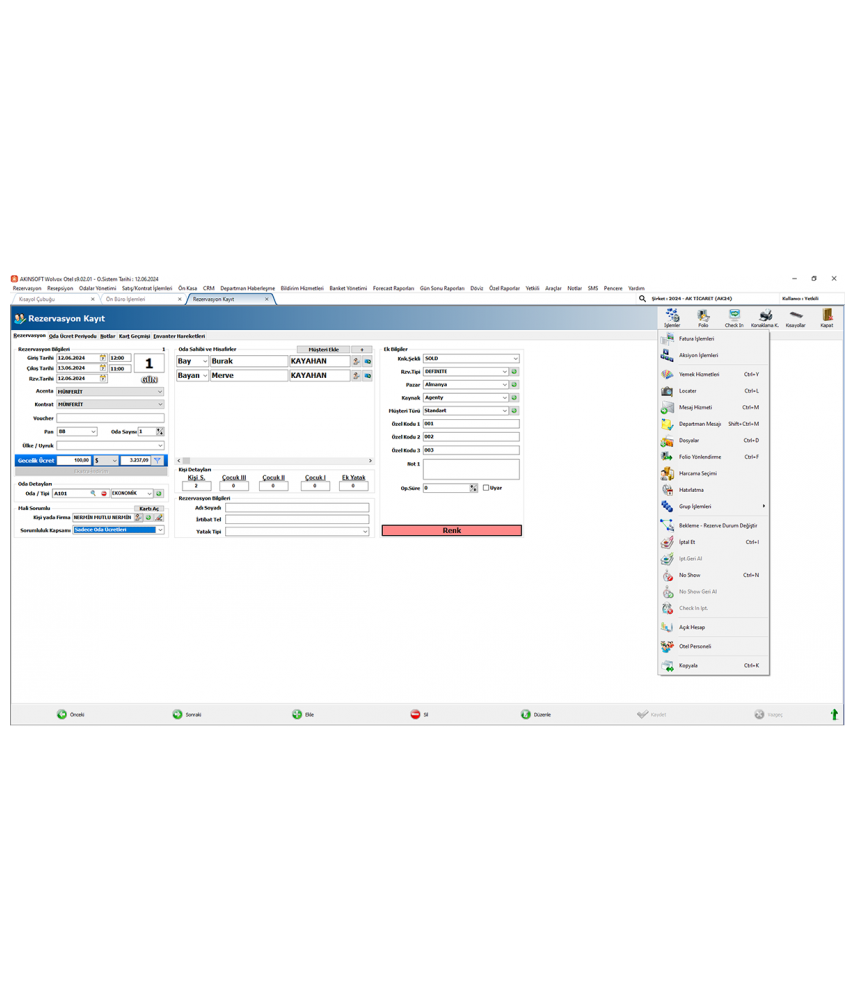Open Konaklama K. printer icon
This screenshot has height=1000, width=855.
coord(765,317)
